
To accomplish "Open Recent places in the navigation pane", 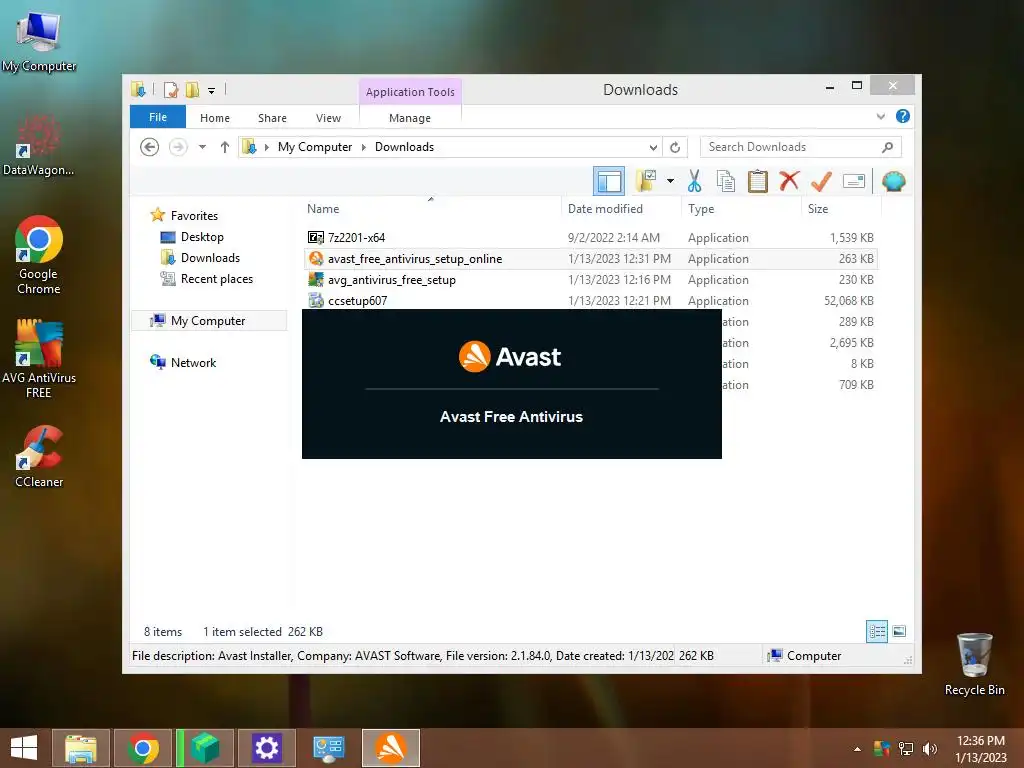I will coord(216,279).
